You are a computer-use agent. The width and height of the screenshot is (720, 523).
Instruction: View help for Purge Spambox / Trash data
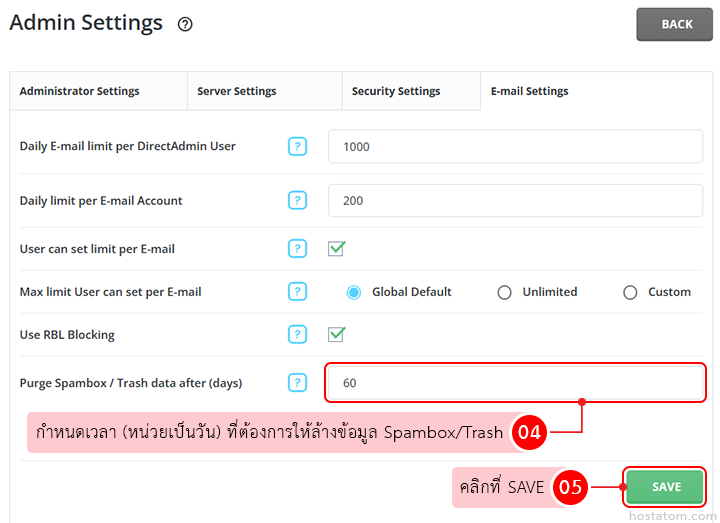coord(297,382)
